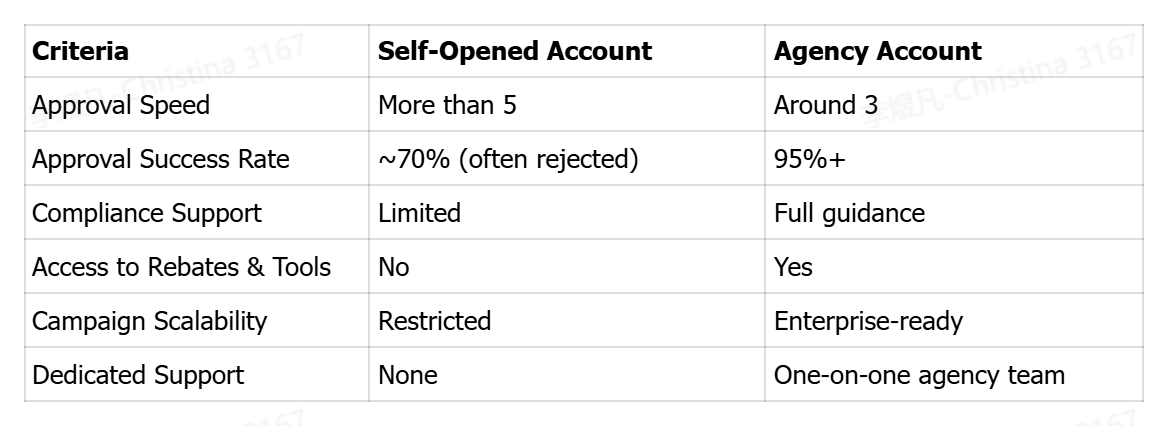Click the Dedicated Support row label

[138, 375]
